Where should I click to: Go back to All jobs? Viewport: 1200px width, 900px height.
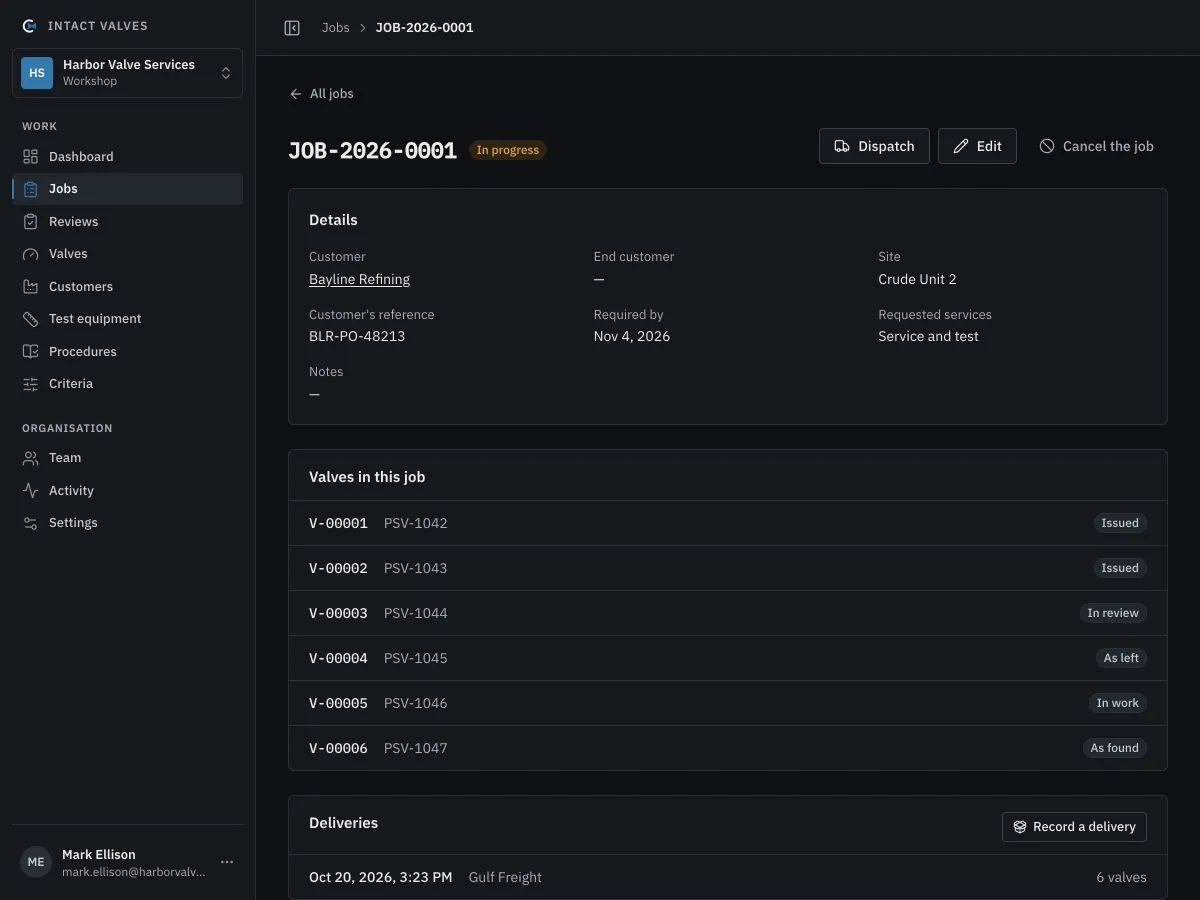click(x=321, y=94)
